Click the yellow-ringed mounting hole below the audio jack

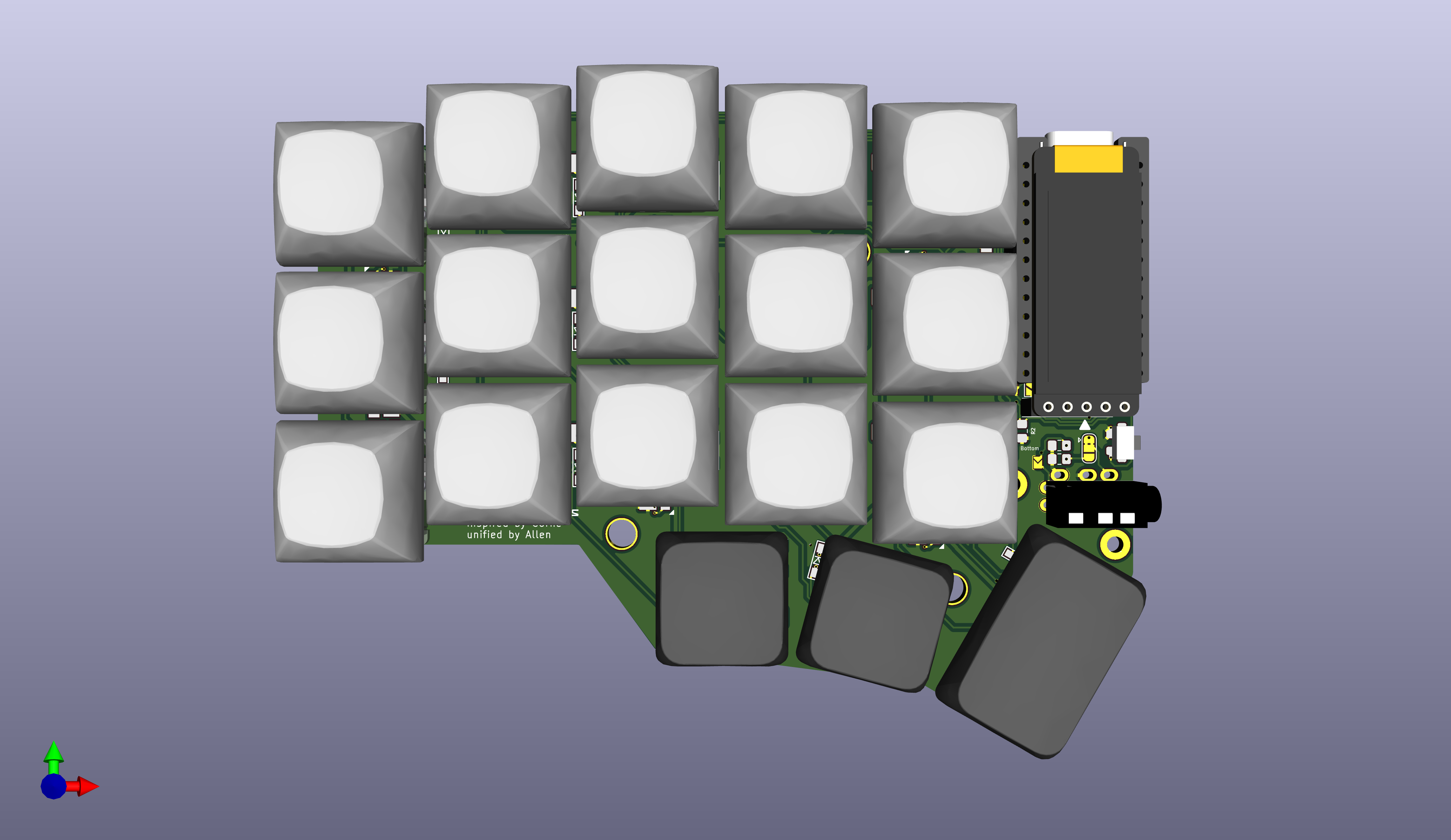(1115, 544)
